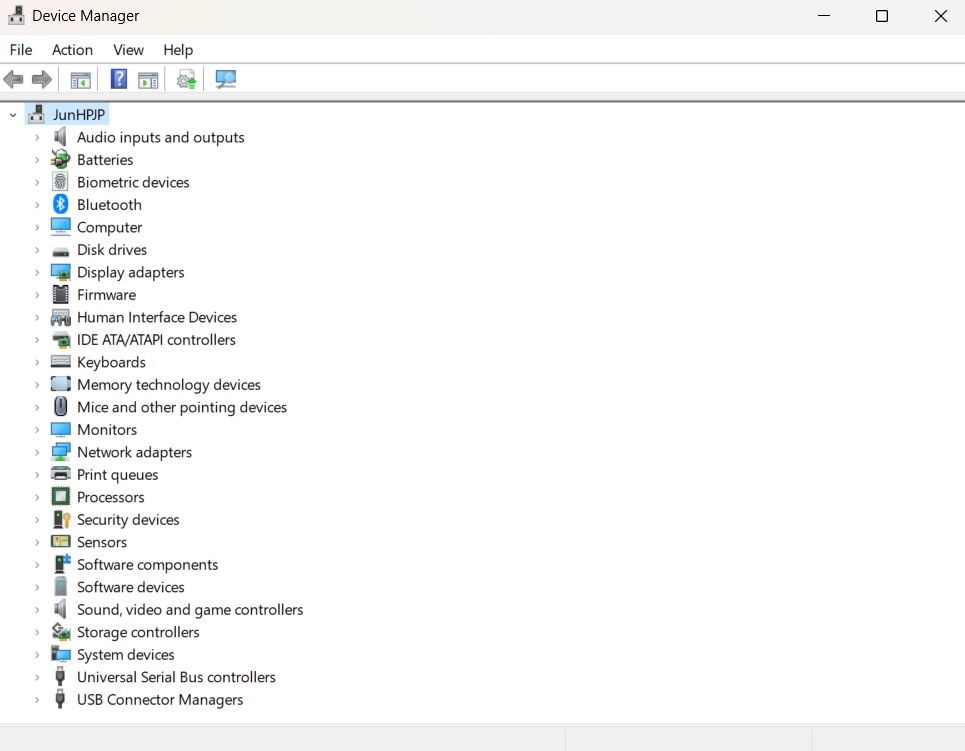Screen dimensions: 965x751
Task: Click the Batteries category icon
Action: (x=59, y=159)
